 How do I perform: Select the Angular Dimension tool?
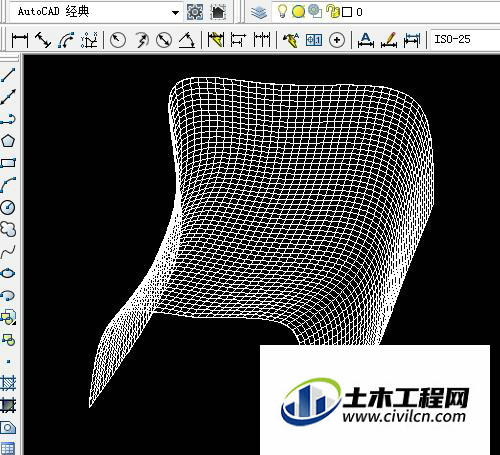187,40
